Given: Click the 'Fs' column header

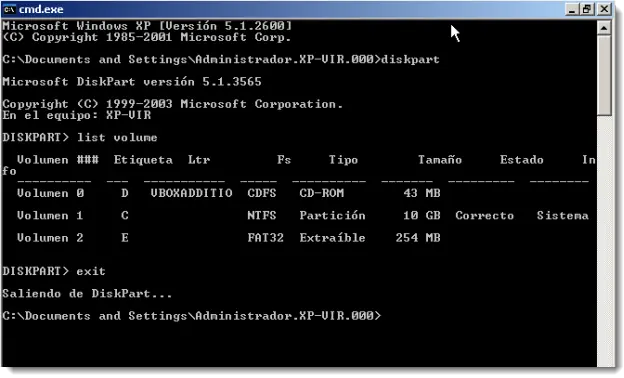Looking at the screenshot, I should [284, 160].
